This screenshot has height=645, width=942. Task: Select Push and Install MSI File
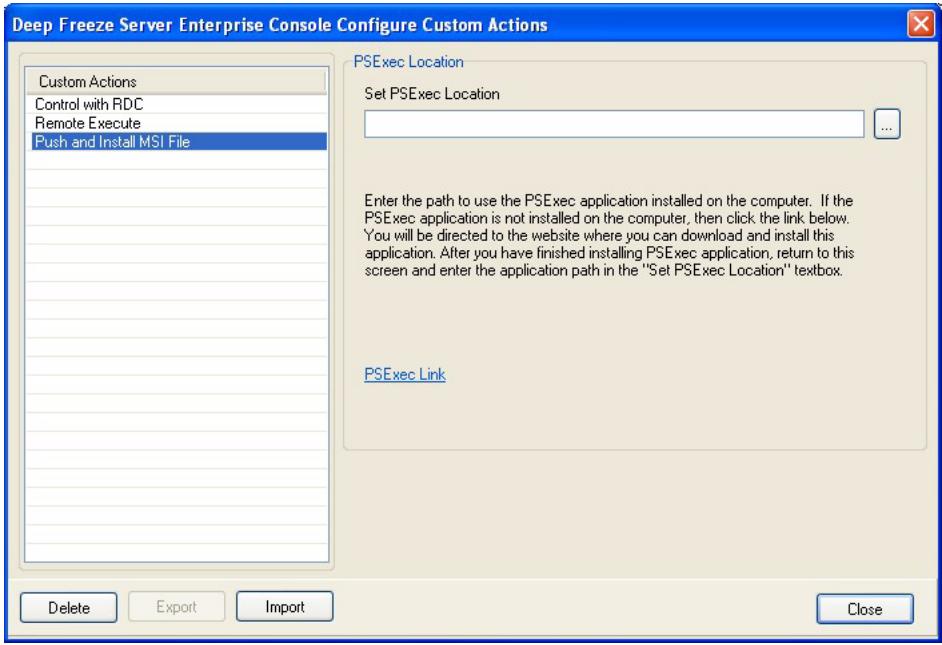177,142
